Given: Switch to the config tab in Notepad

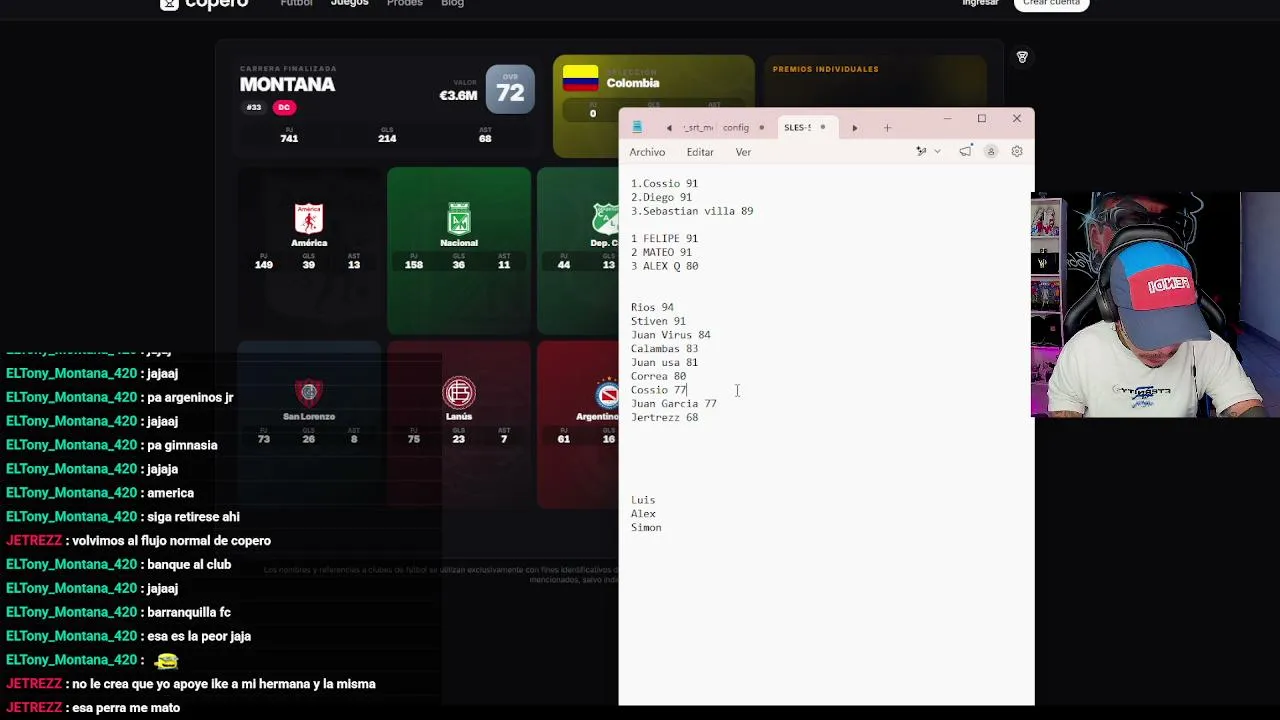Looking at the screenshot, I should point(736,128).
